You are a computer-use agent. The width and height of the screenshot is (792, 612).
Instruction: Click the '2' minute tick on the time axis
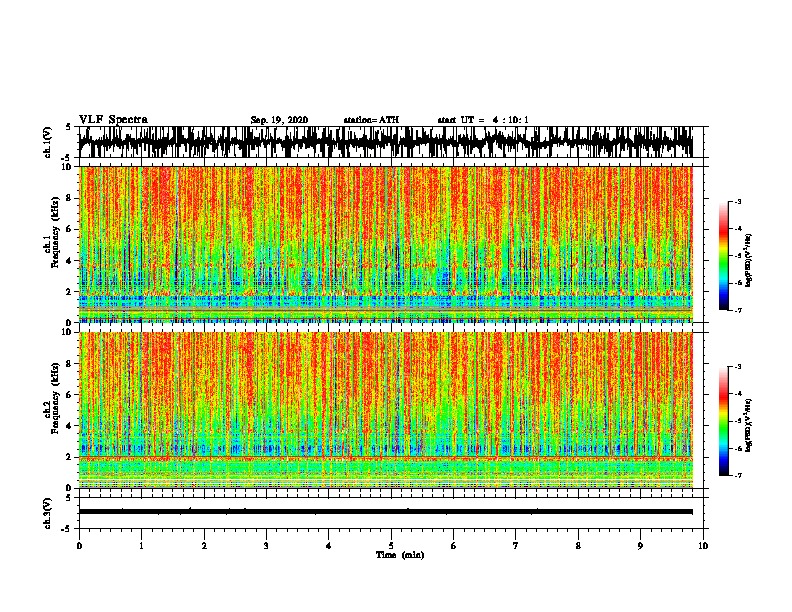tap(204, 545)
